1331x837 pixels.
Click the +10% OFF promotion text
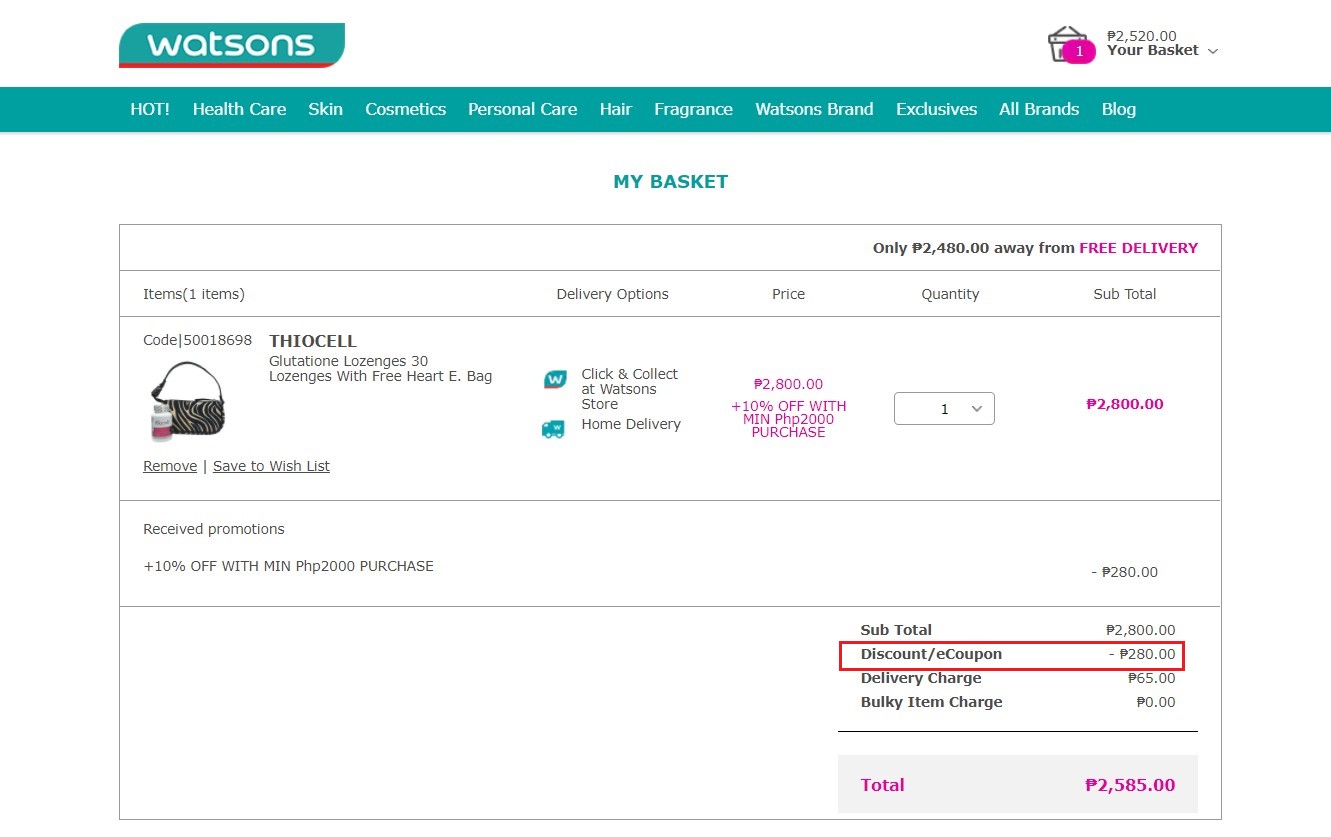(x=788, y=418)
